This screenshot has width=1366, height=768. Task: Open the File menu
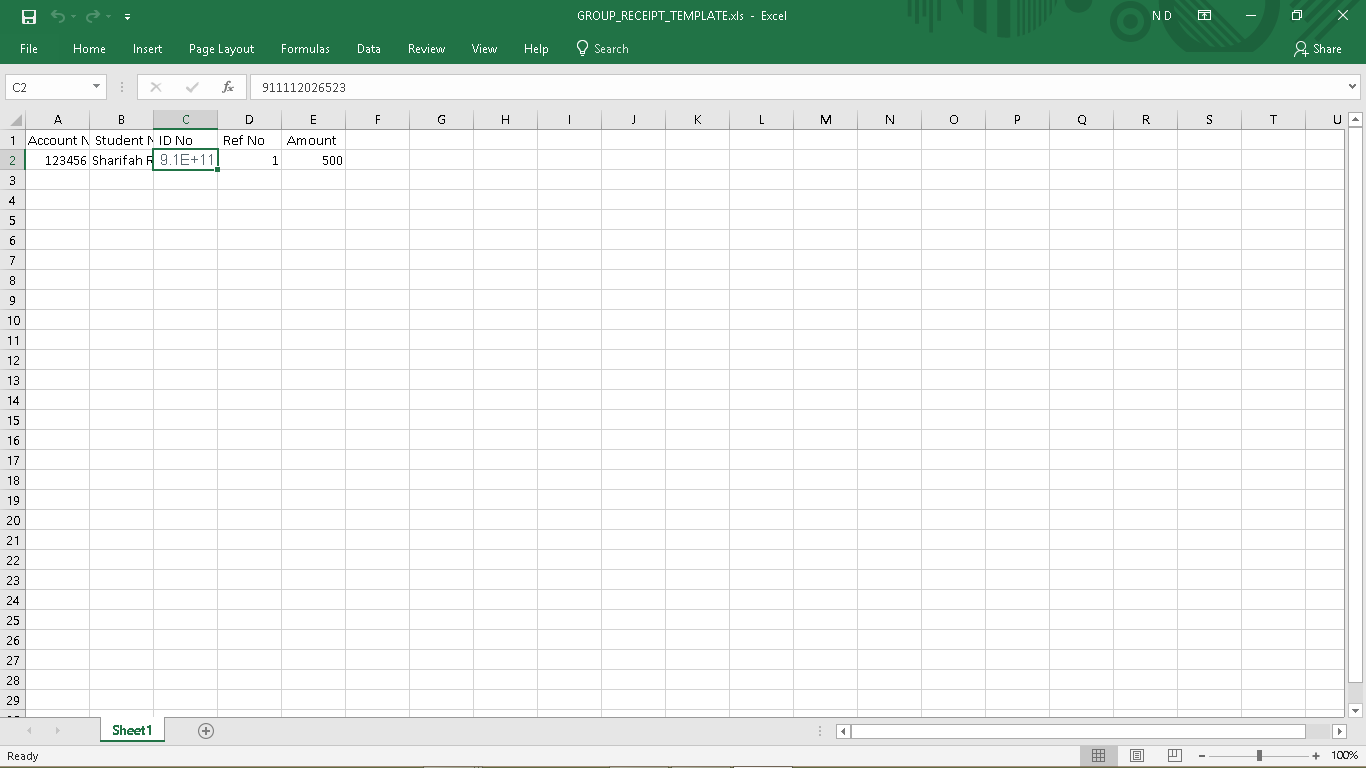pyautogui.click(x=29, y=48)
